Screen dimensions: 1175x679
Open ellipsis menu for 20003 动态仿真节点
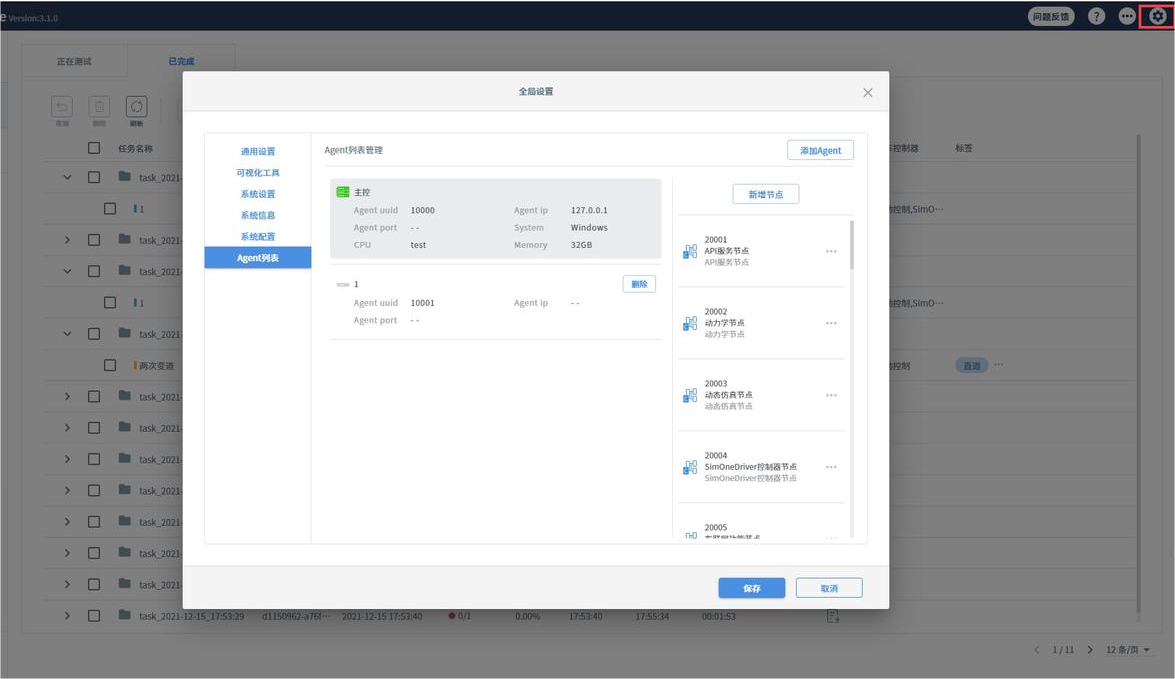coord(831,395)
